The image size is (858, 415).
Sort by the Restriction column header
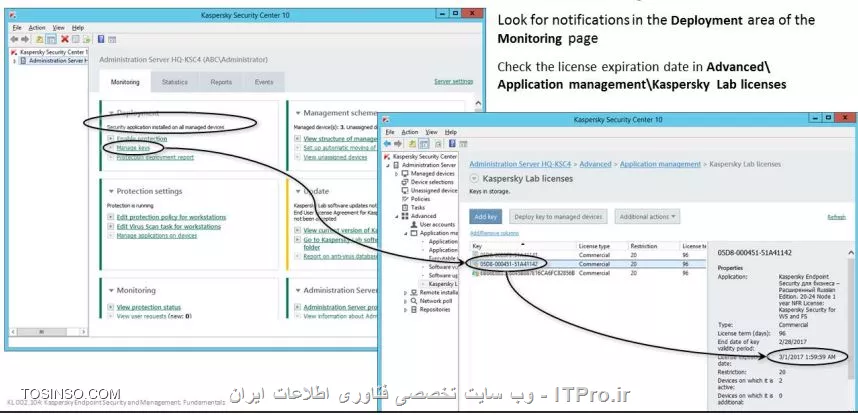[x=653, y=246]
